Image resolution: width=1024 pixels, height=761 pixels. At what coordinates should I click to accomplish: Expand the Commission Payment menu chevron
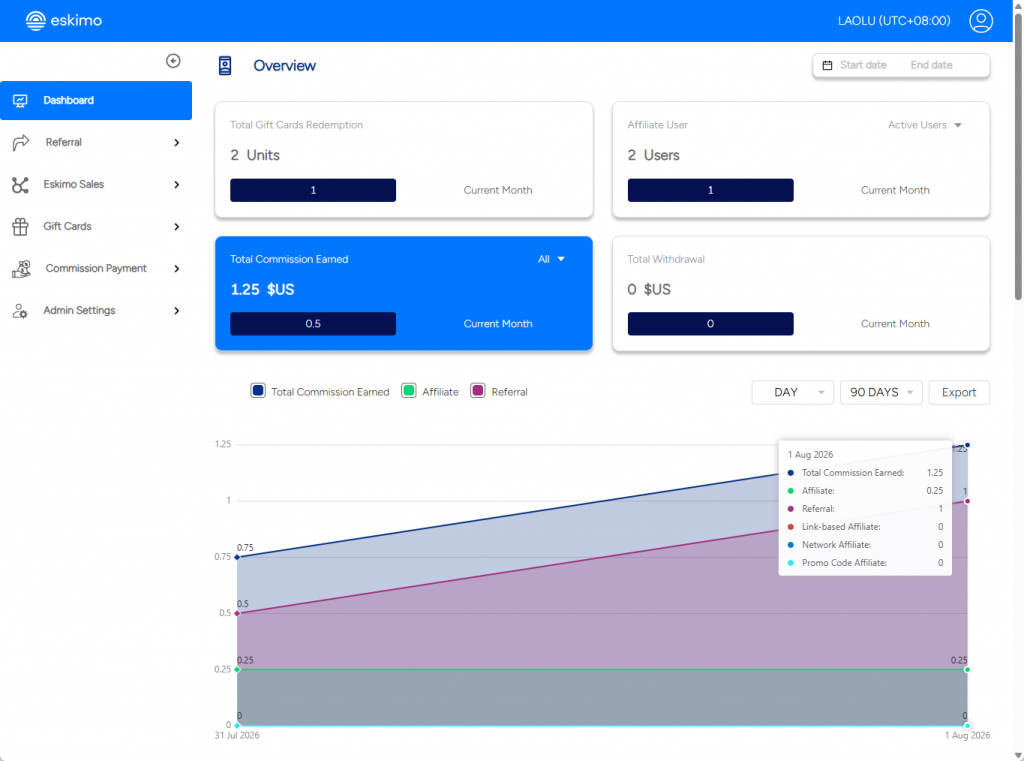coord(176,268)
